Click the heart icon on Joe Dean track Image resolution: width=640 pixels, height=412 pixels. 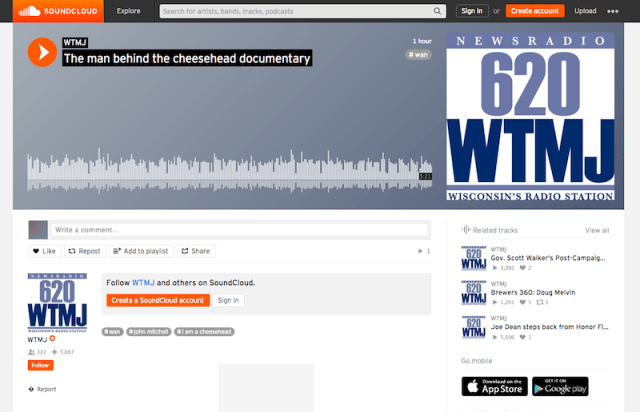pos(522,337)
